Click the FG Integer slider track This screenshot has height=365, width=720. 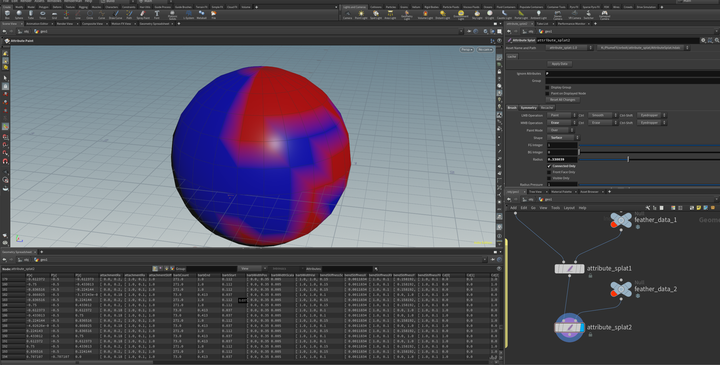point(649,145)
